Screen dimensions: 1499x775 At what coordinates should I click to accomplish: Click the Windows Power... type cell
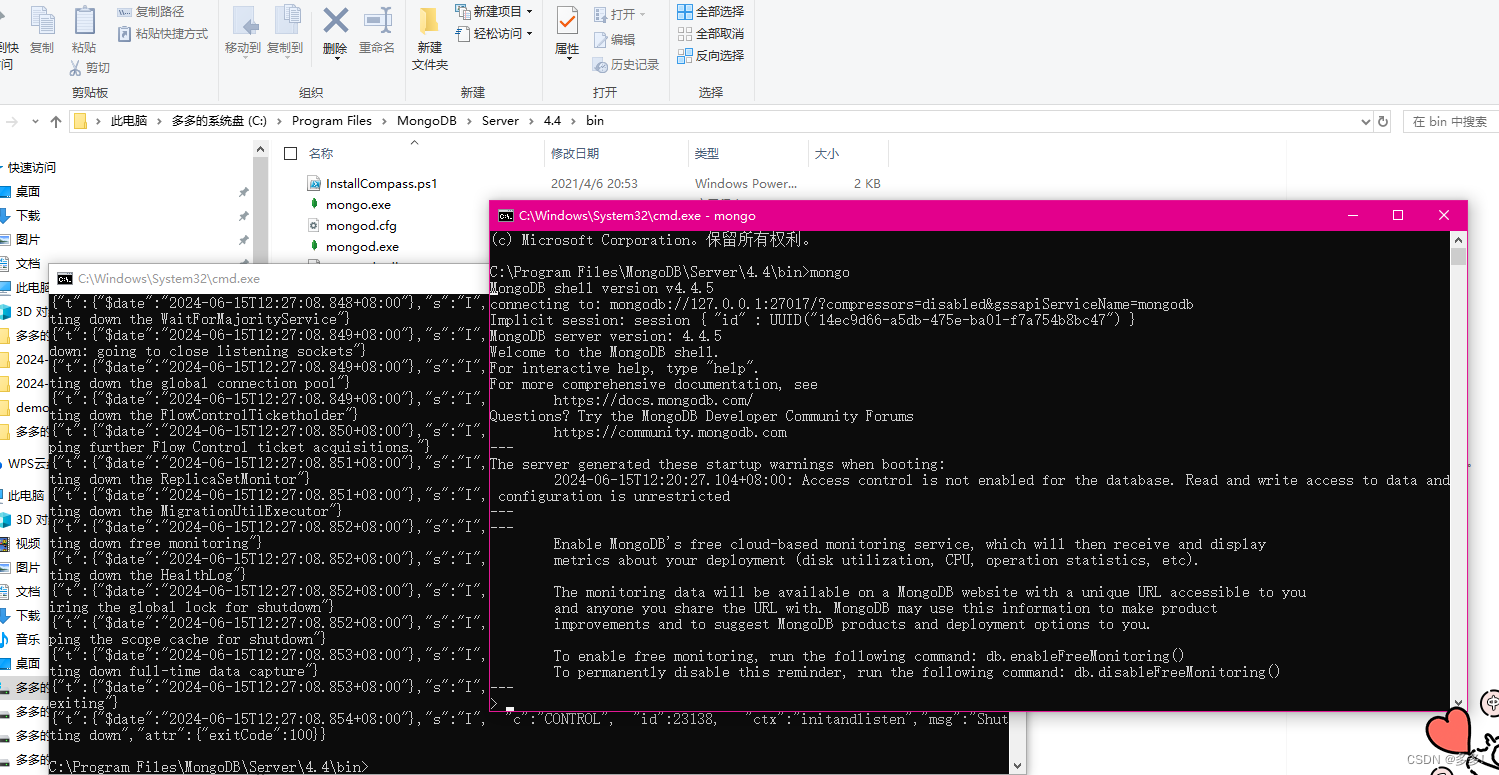tap(746, 183)
